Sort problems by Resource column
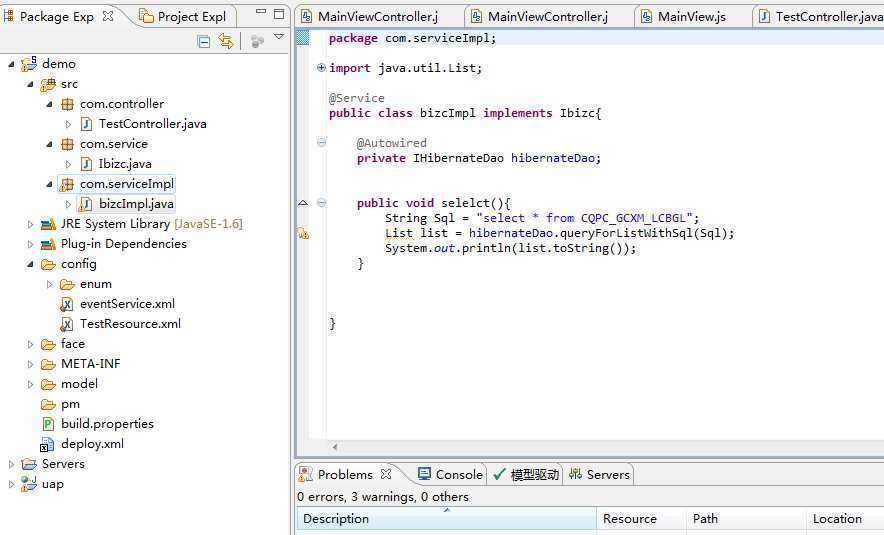The image size is (884, 535). (x=642, y=519)
